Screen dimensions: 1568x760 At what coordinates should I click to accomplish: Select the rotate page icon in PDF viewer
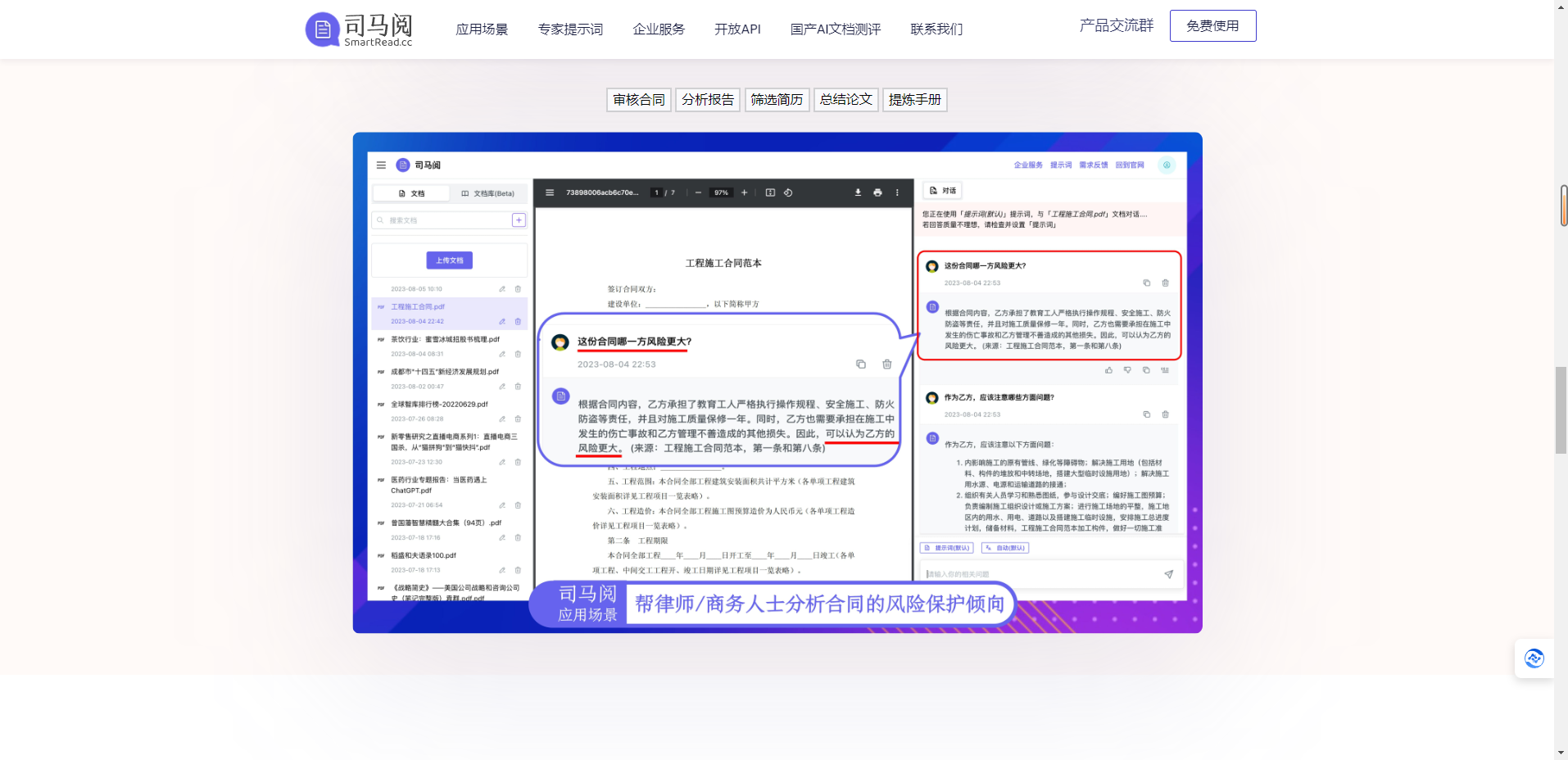tap(789, 192)
